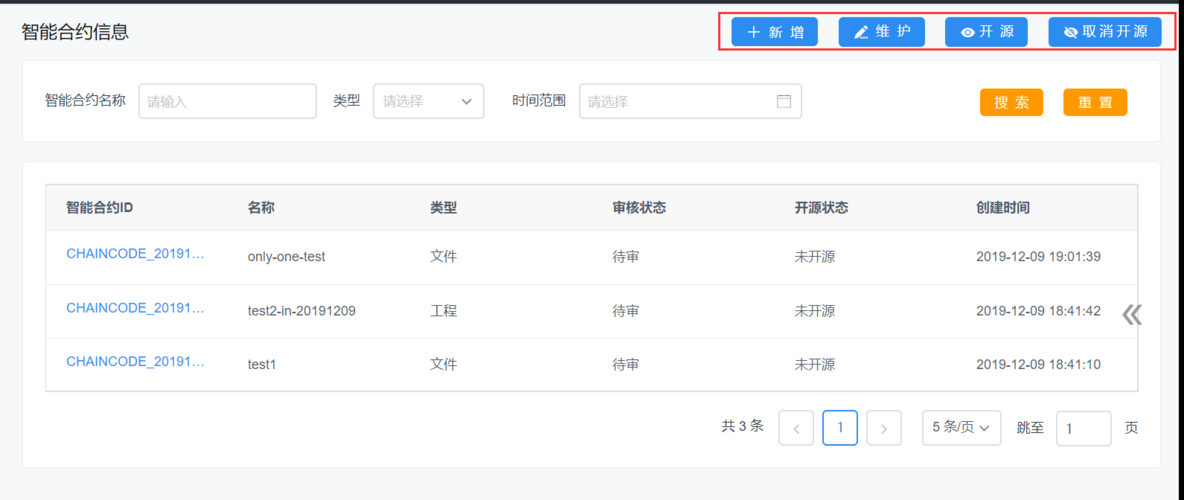1184x500 pixels.
Task: Click the 跳至 page number input
Action: pyautogui.click(x=1083, y=428)
